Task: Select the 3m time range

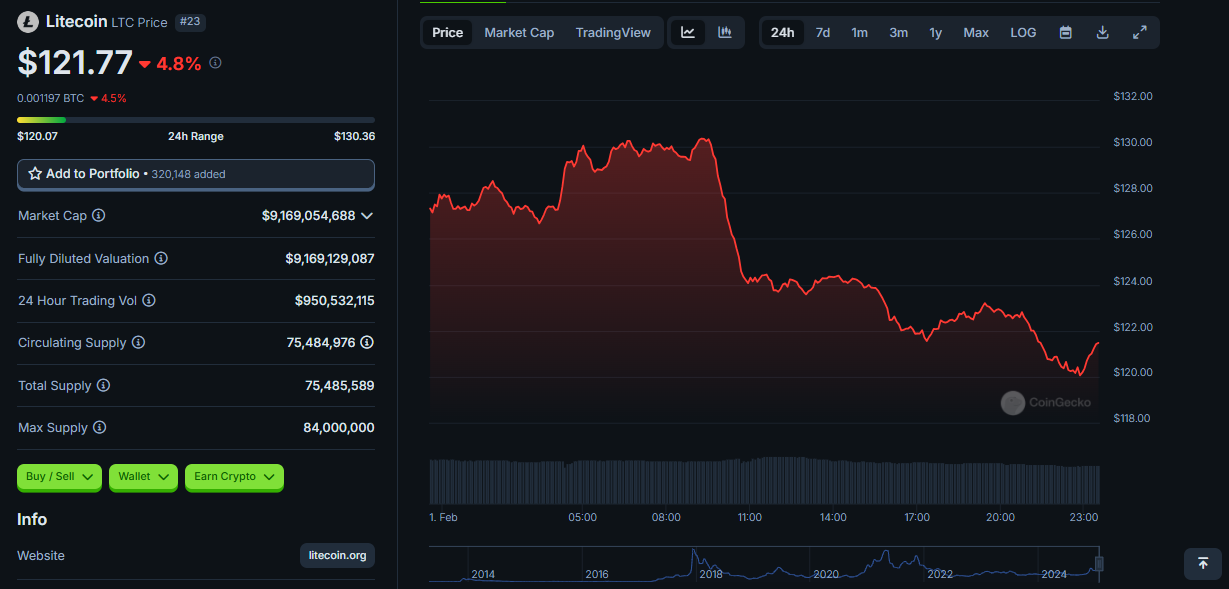Action: click(x=899, y=32)
